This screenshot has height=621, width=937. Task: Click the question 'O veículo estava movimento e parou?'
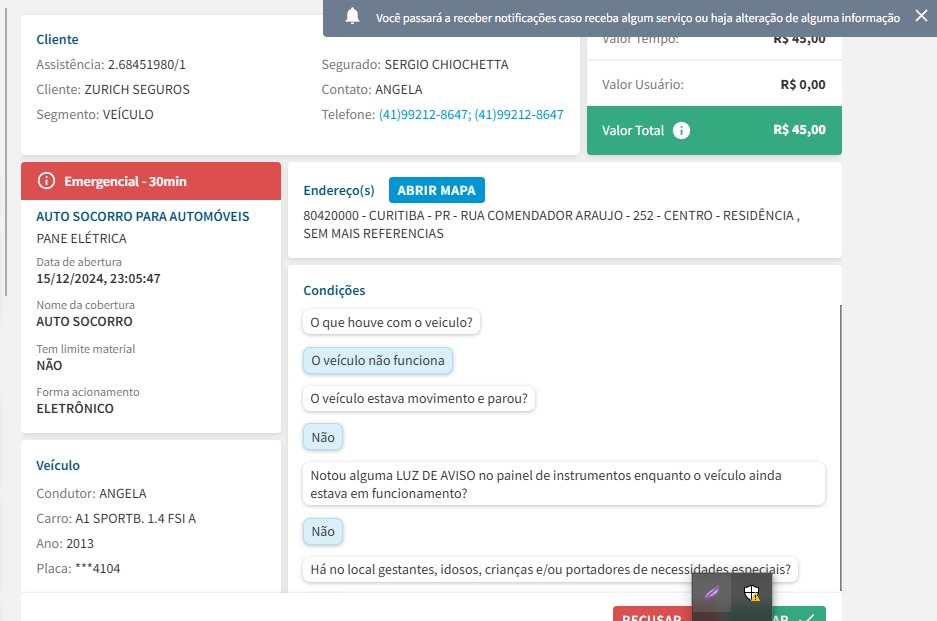click(419, 398)
